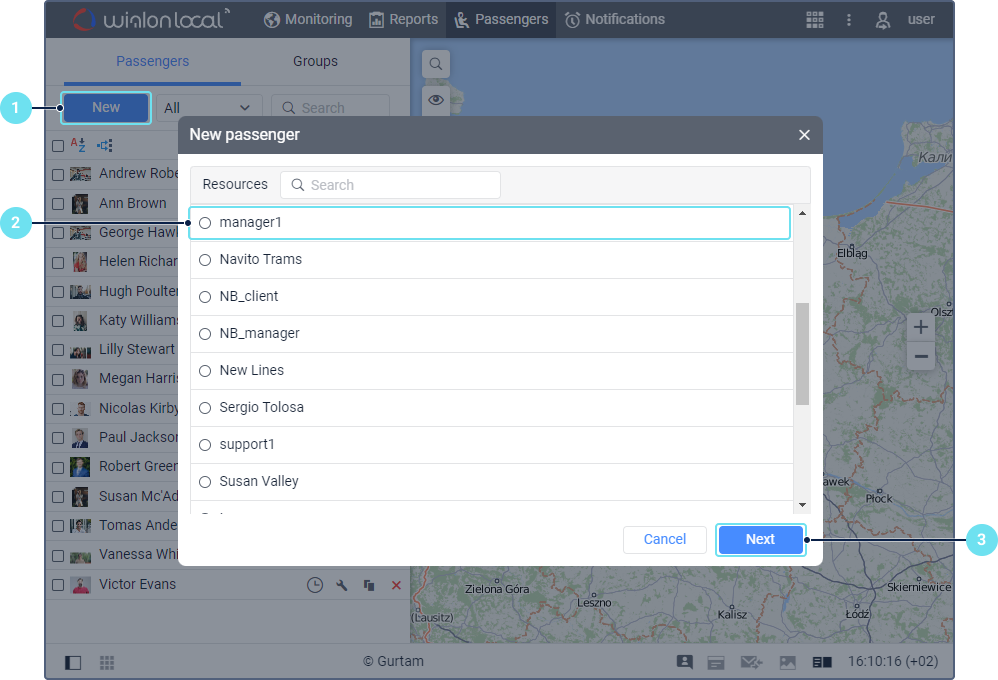Open the three-dot more options menu

tap(849, 20)
